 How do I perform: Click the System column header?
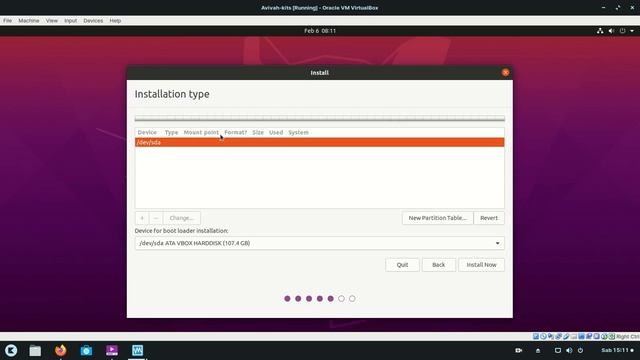coord(298,132)
